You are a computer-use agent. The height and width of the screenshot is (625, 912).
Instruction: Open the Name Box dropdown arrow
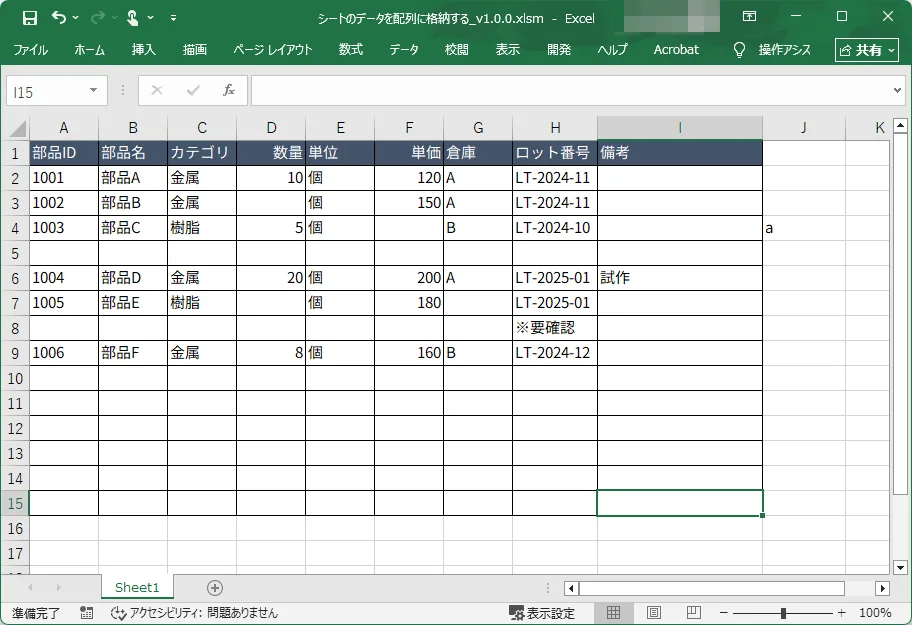pos(94,91)
